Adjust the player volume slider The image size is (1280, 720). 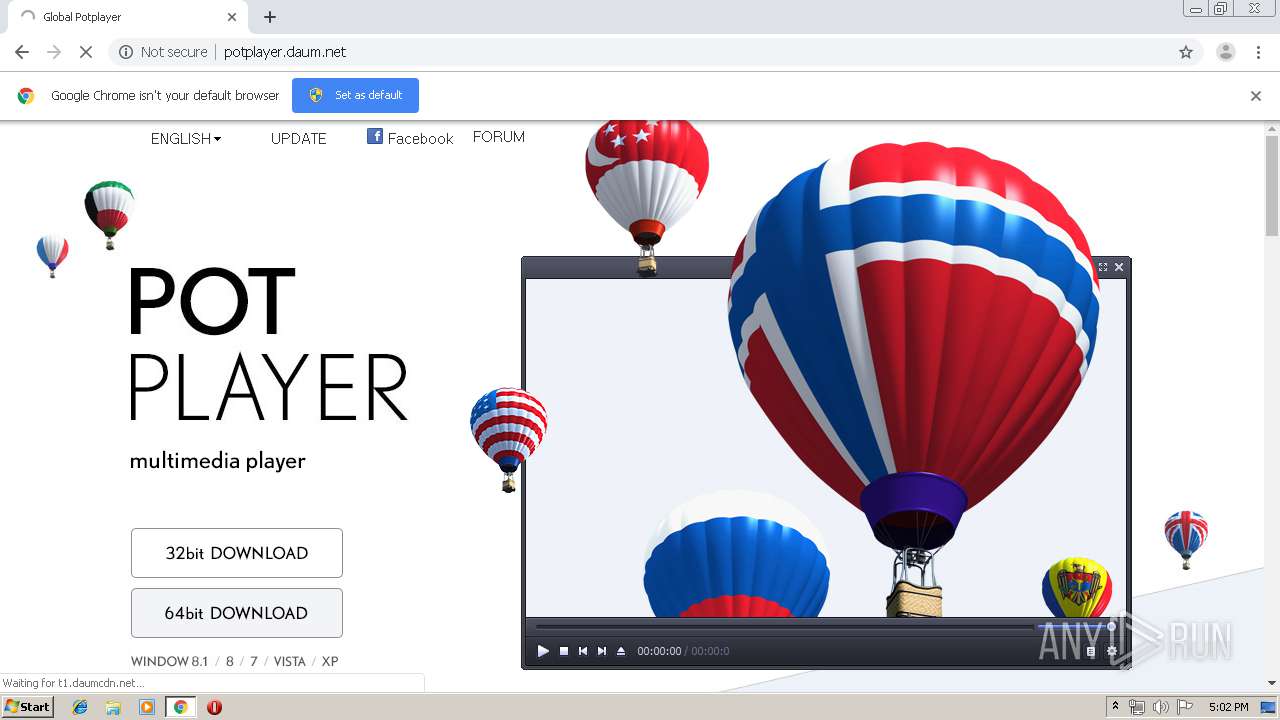coord(1076,627)
